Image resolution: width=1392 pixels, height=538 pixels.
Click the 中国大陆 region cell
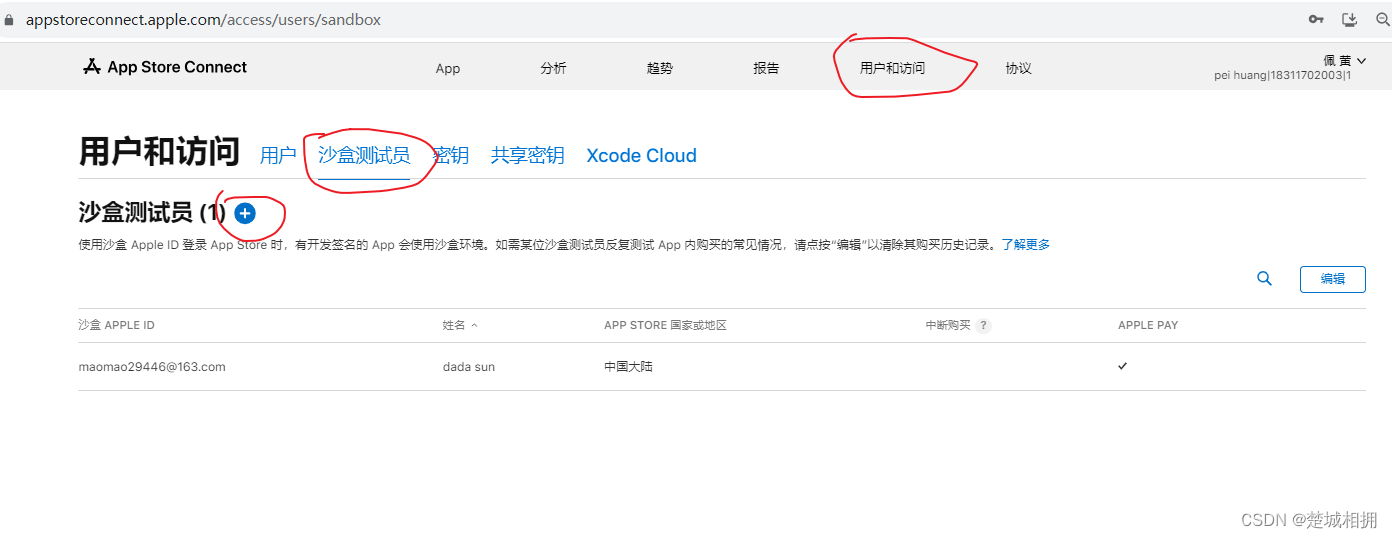pyautogui.click(x=628, y=367)
